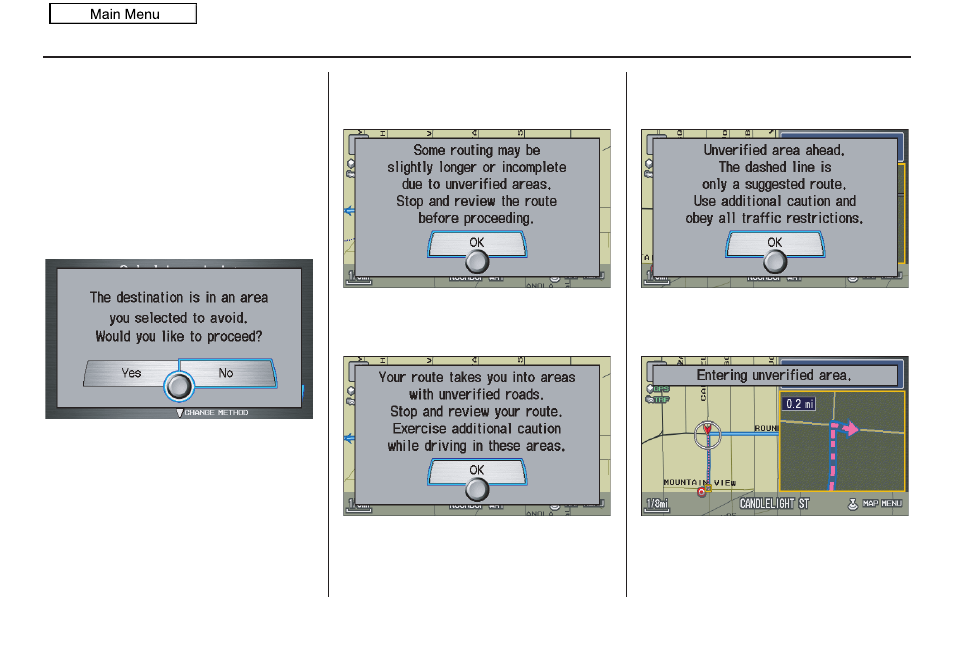Click OK under 'Some routing may be' message
The width and height of the screenshot is (954, 652).
click(x=477, y=243)
